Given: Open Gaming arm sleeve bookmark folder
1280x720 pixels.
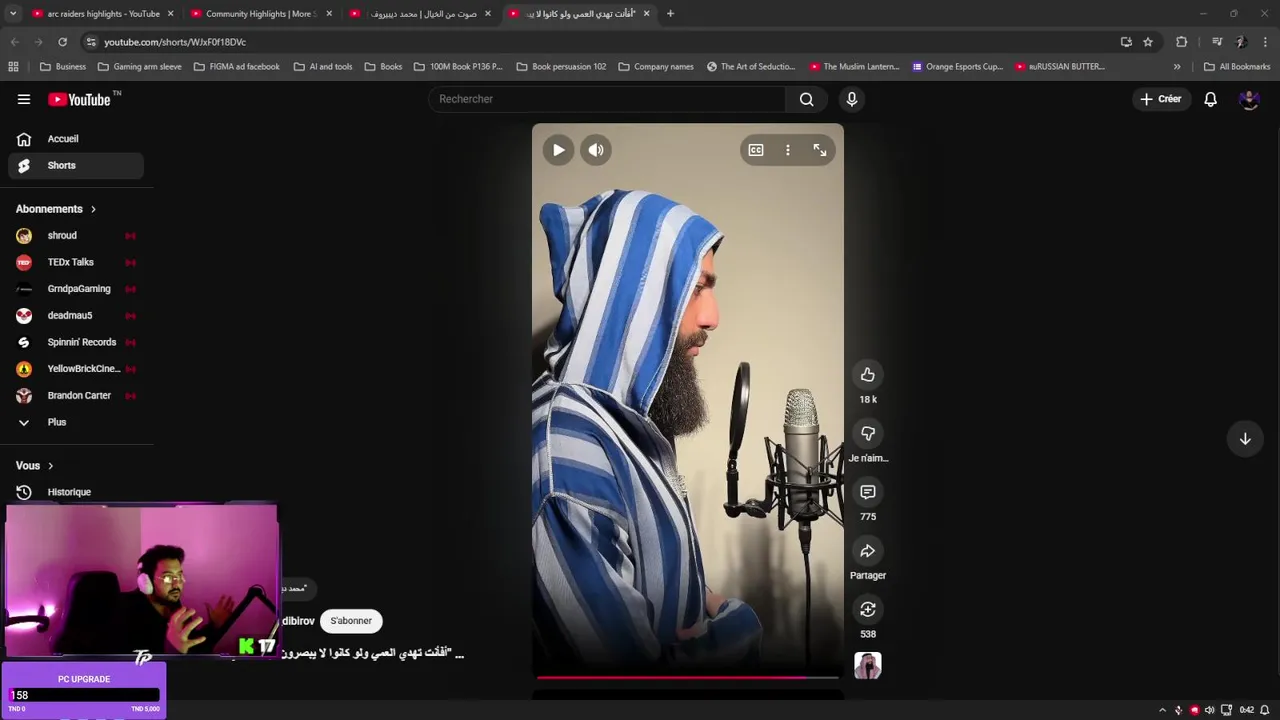Looking at the screenshot, I should [x=139, y=67].
